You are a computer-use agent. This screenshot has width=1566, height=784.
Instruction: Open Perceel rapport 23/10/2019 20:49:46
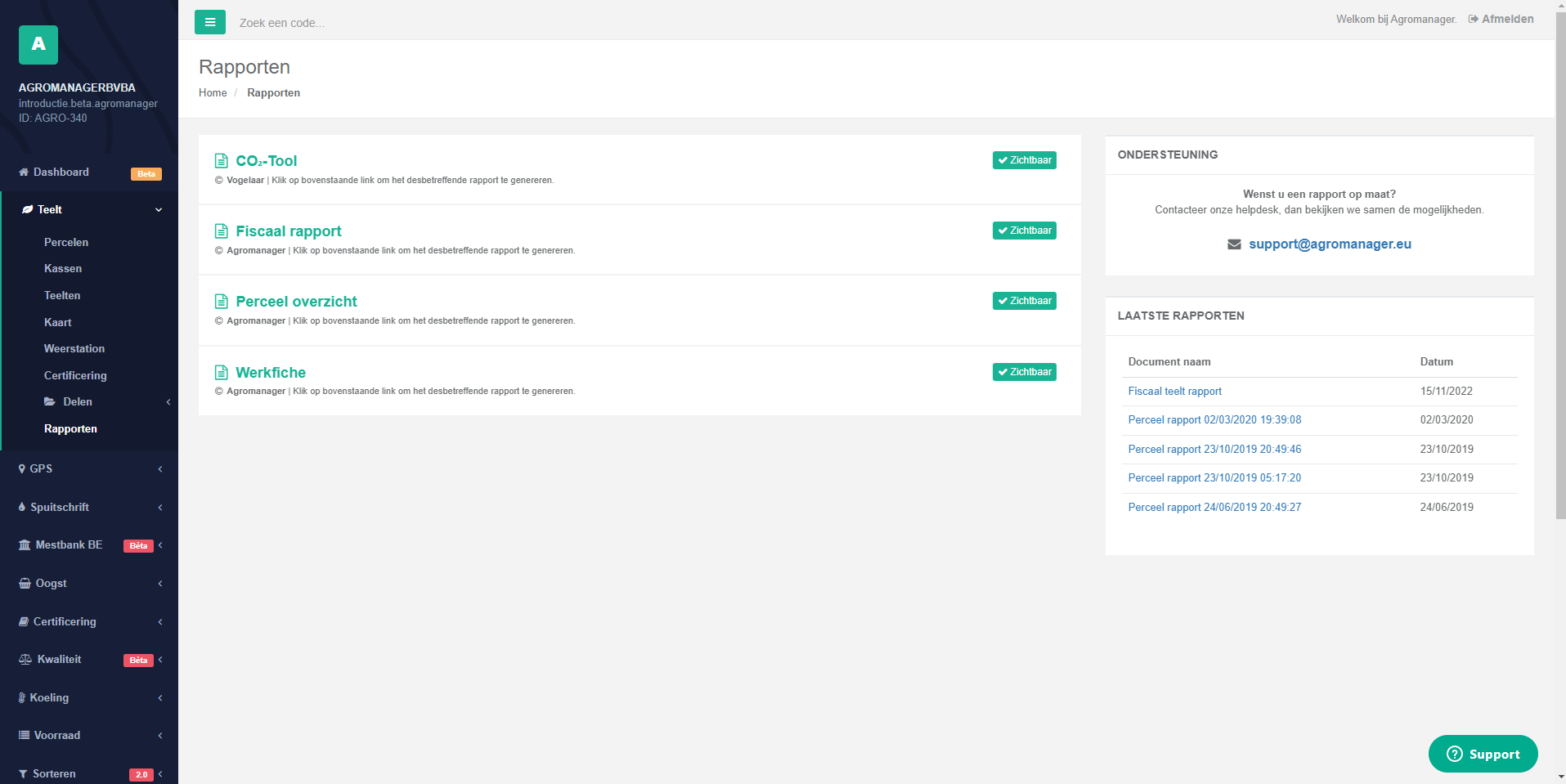click(1214, 450)
